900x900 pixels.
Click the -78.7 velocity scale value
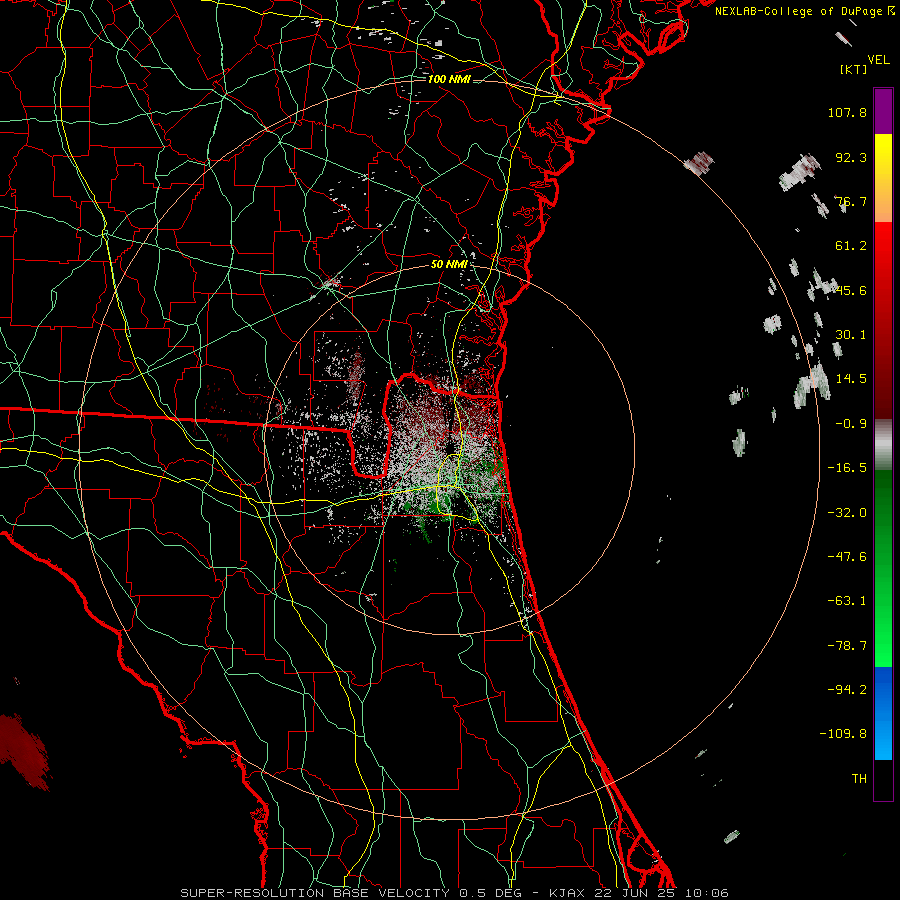[847, 646]
